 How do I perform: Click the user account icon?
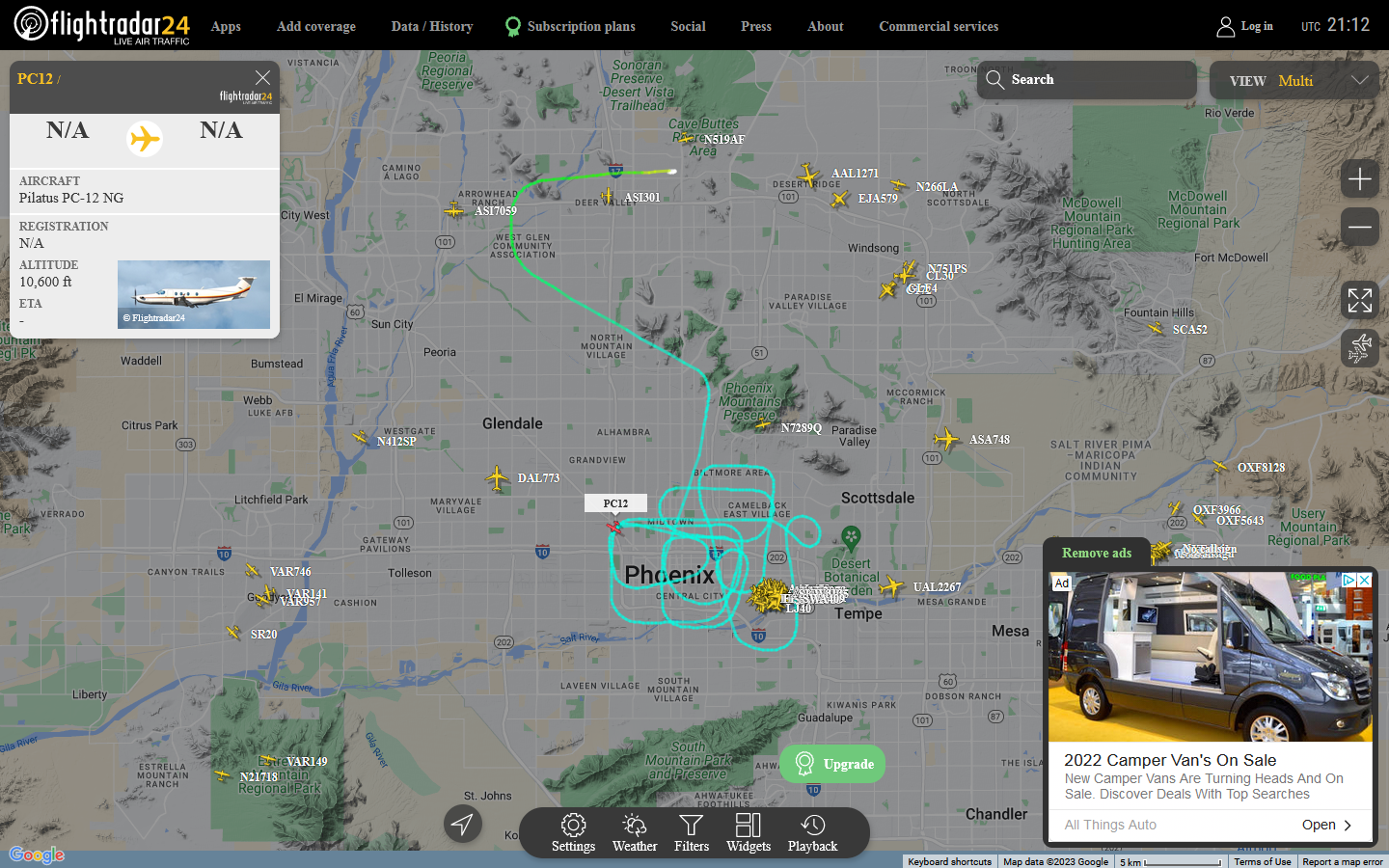[1225, 26]
